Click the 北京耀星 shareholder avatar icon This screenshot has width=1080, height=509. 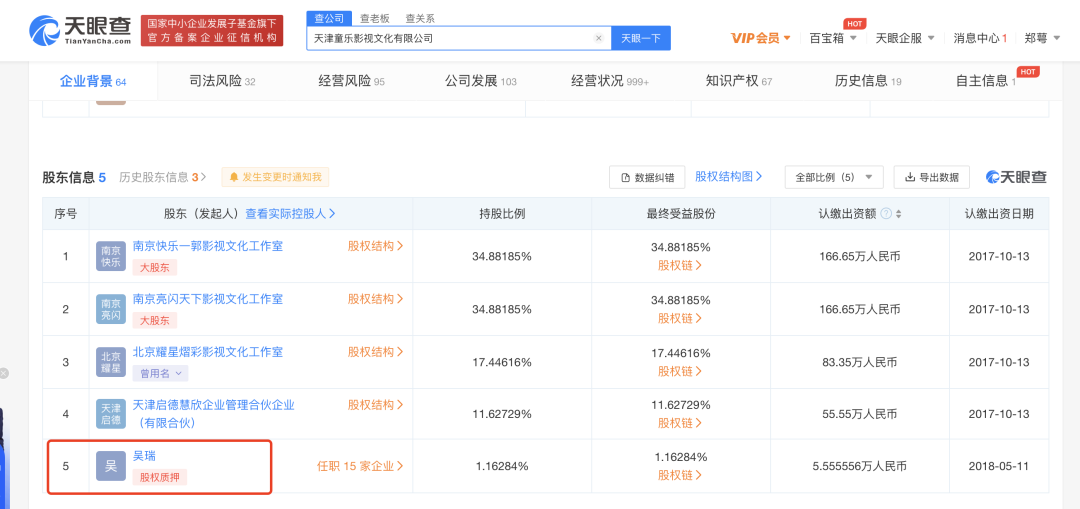point(111,361)
